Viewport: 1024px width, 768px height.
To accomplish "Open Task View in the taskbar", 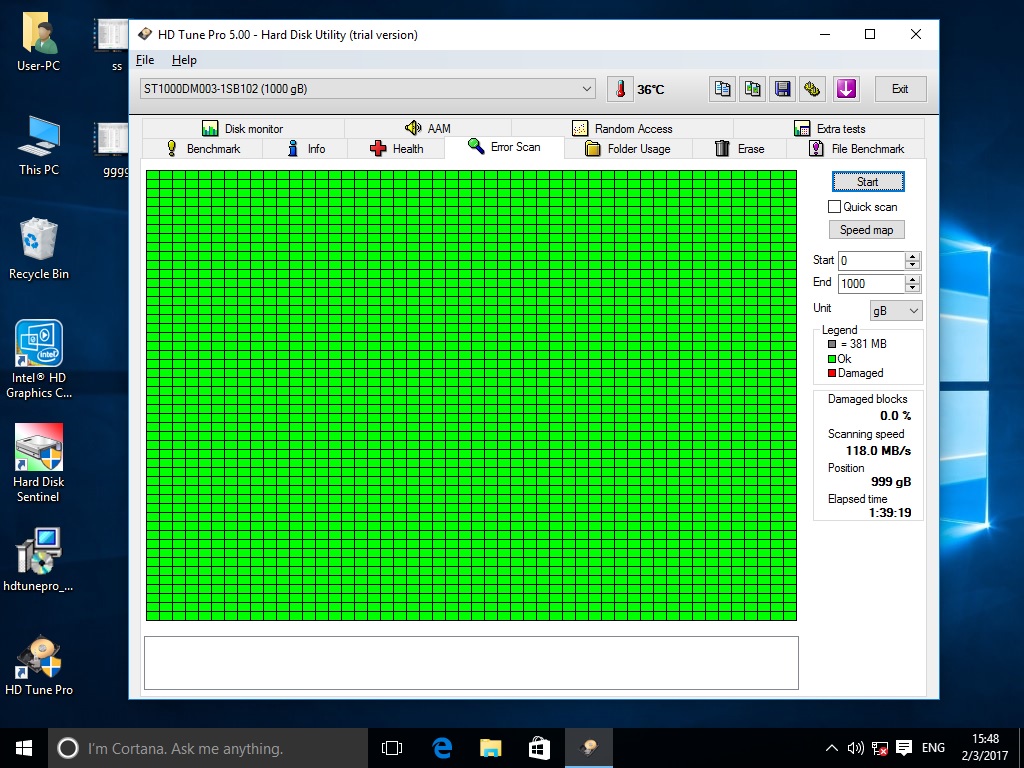I will click(392, 748).
